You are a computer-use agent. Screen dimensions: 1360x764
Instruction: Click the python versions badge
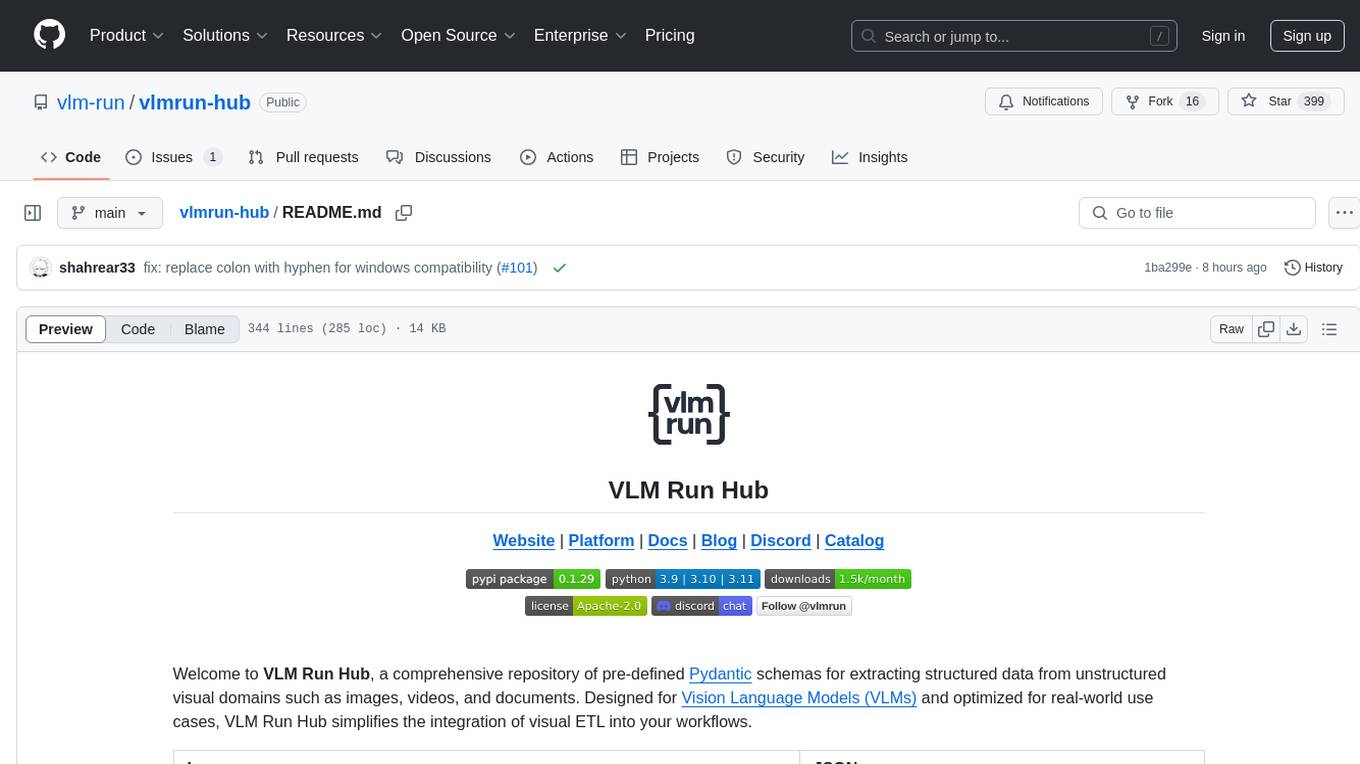click(682, 579)
